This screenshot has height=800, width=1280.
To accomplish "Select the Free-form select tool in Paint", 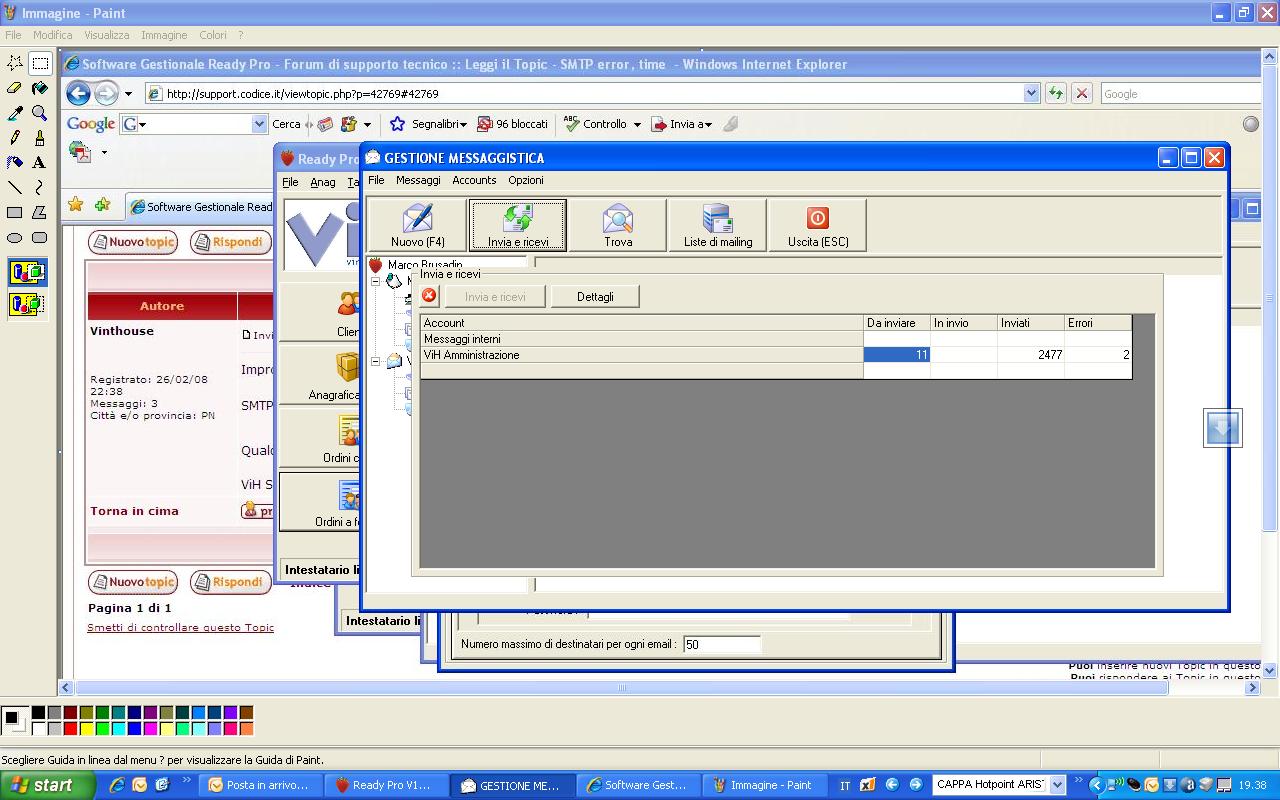I will tap(15, 63).
